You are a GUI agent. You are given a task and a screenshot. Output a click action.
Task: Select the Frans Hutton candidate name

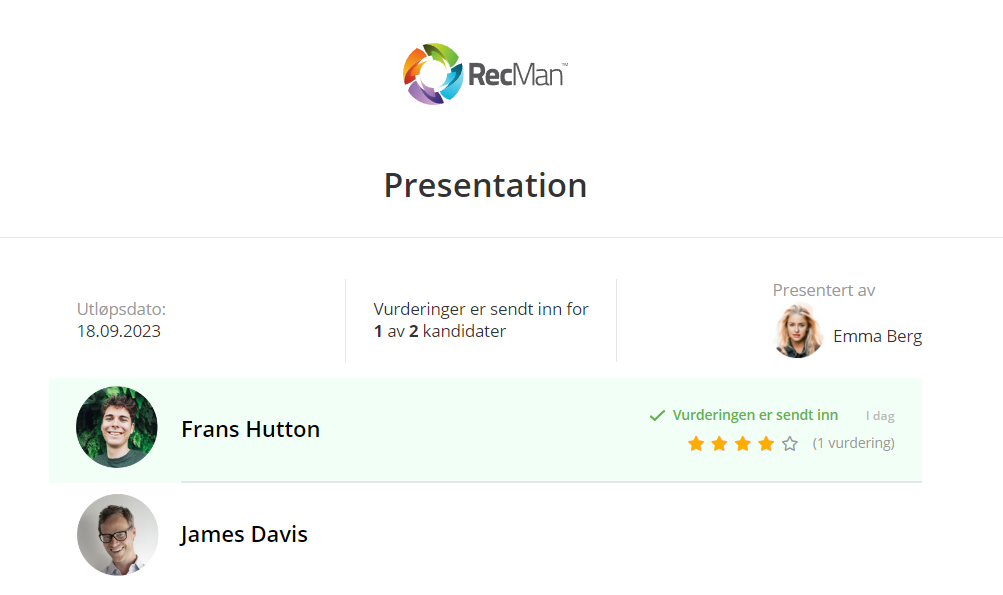pos(250,429)
